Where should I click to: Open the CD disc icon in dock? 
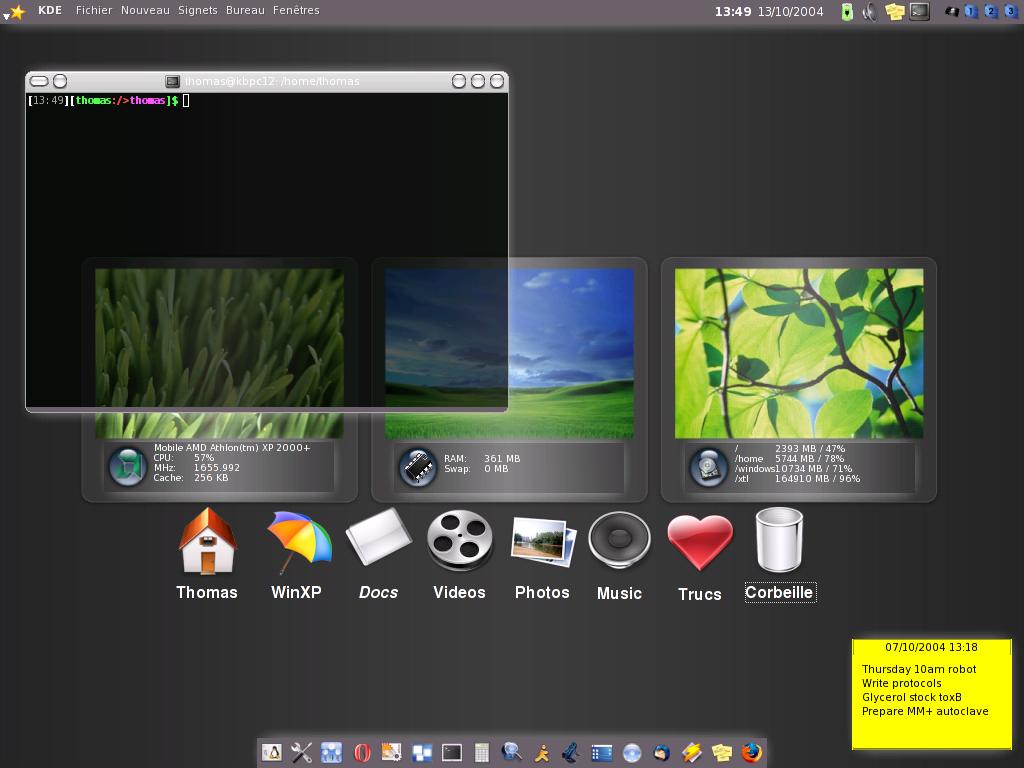(x=632, y=753)
